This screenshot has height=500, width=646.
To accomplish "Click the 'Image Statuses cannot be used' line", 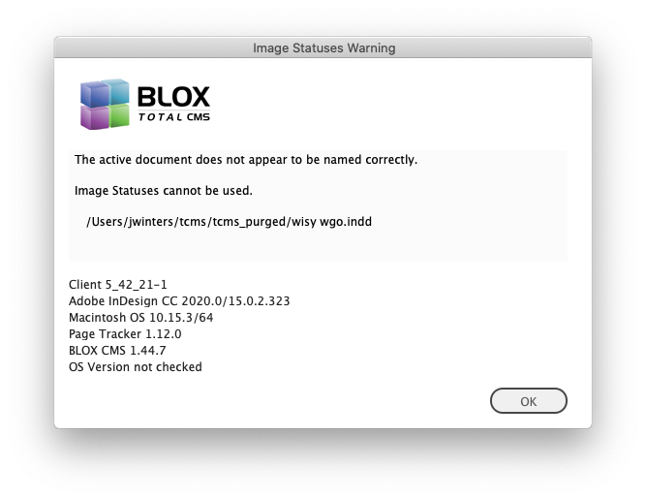I will [x=163, y=190].
